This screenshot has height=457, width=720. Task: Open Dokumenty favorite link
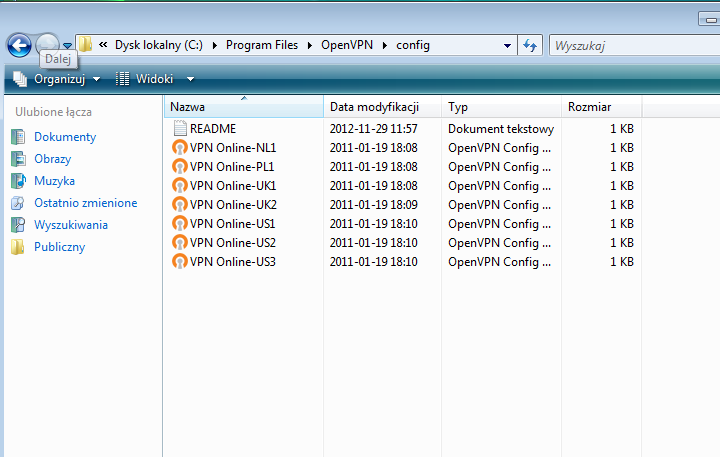[65, 137]
